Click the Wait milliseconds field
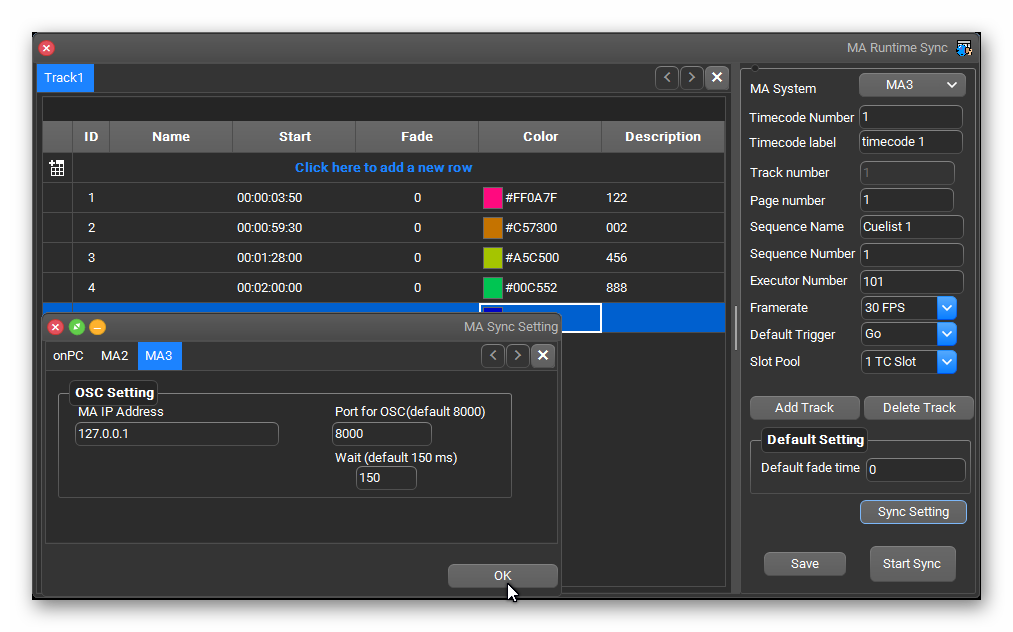Image resolution: width=1013 pixels, height=632 pixels. point(386,478)
